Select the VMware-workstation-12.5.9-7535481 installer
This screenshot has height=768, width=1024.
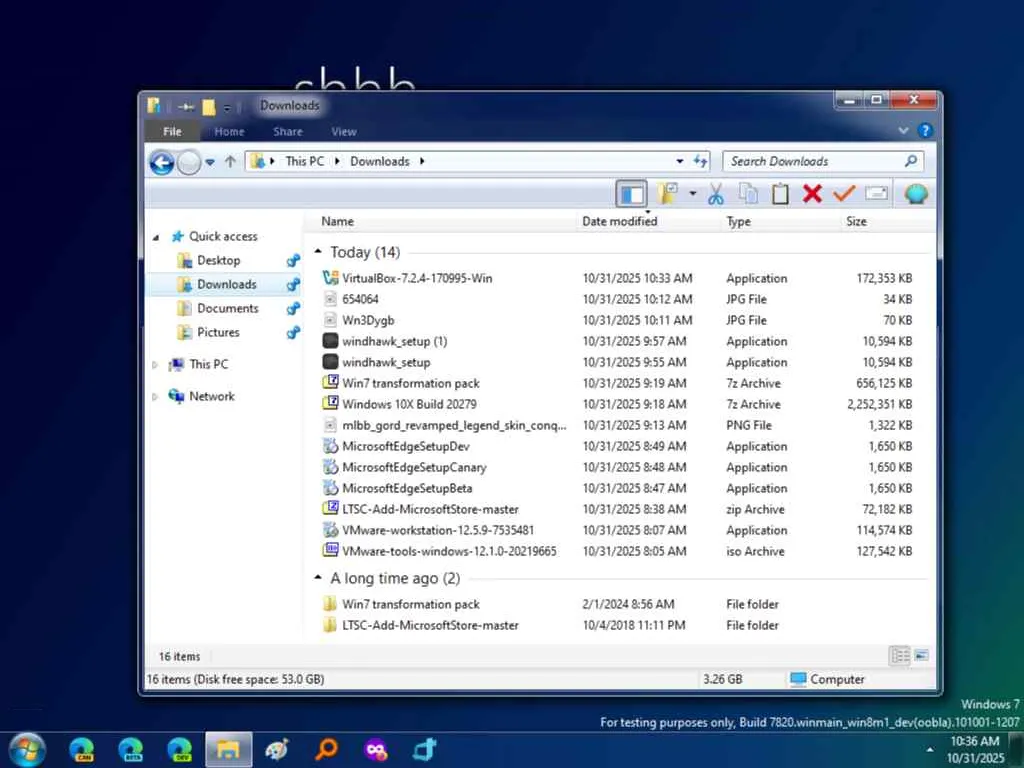[438, 530]
